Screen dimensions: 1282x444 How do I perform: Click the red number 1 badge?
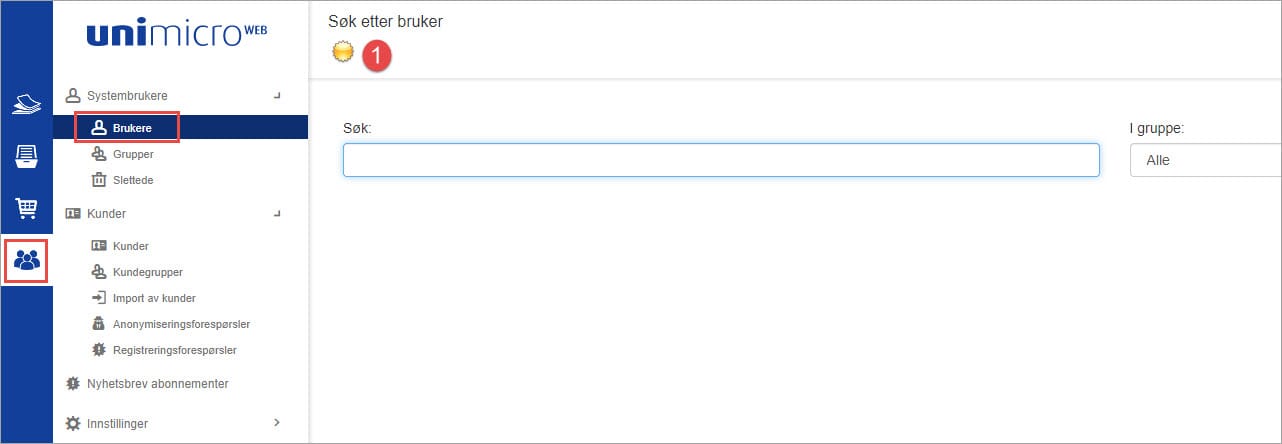click(x=376, y=56)
